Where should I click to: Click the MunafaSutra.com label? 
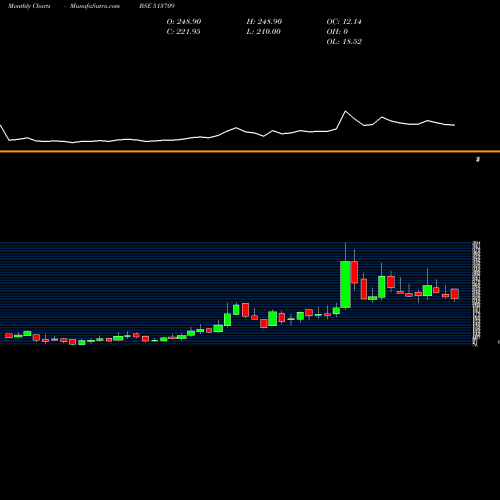(95, 6)
